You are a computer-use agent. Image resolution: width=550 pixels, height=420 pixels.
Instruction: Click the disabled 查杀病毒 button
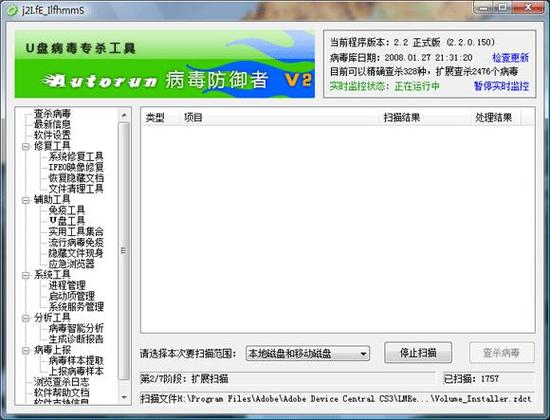[502, 353]
